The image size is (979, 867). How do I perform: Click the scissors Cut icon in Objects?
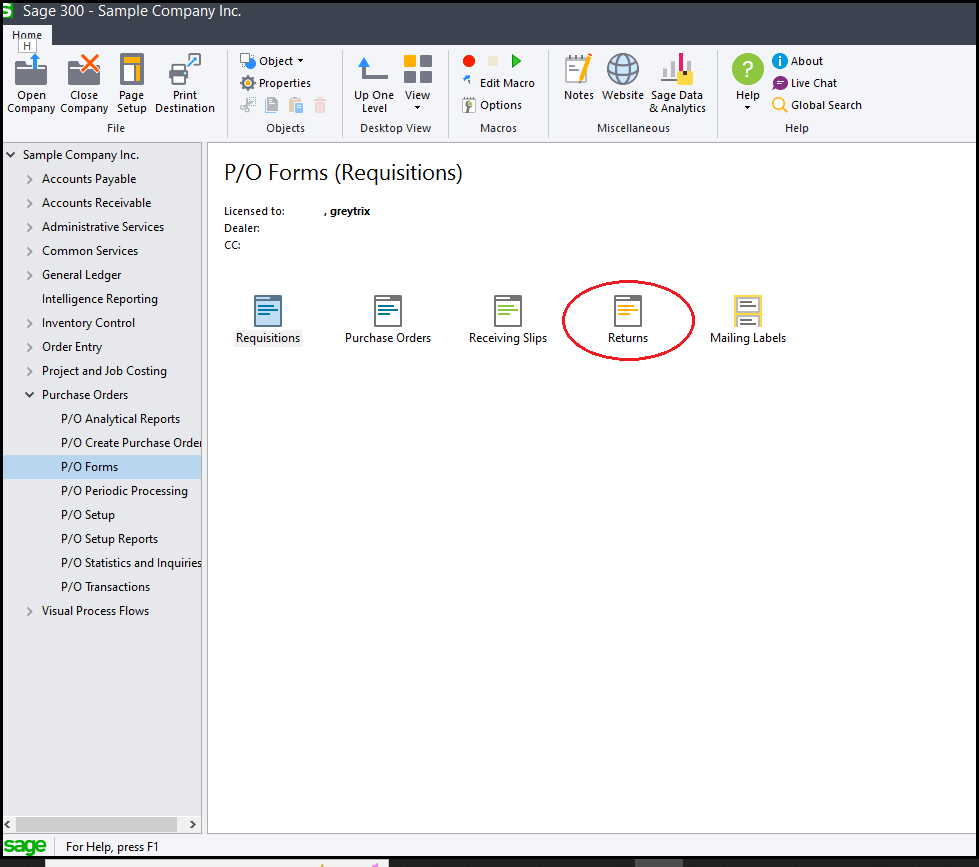248,105
